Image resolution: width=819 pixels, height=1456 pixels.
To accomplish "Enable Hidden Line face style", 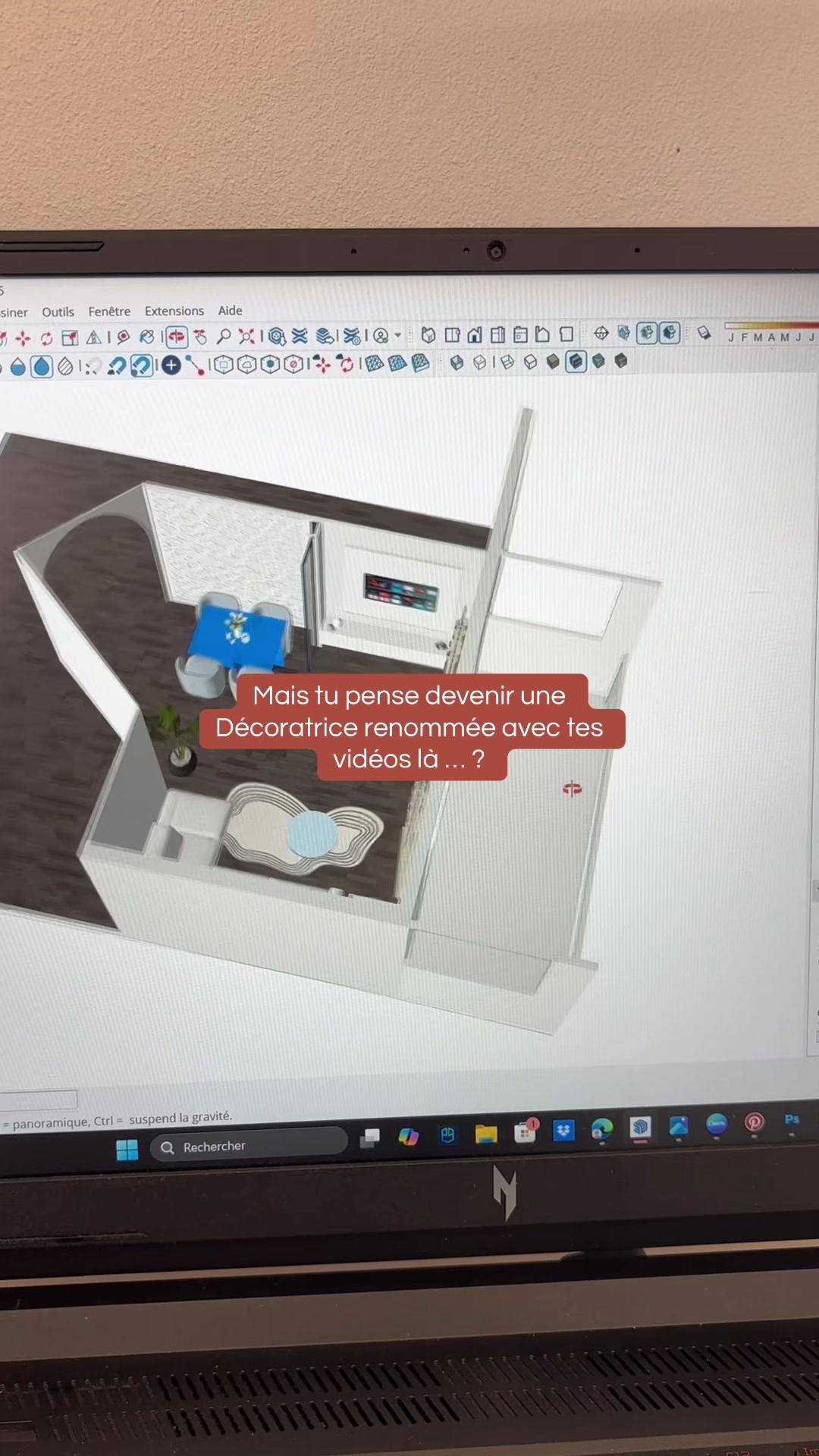I will [530, 362].
